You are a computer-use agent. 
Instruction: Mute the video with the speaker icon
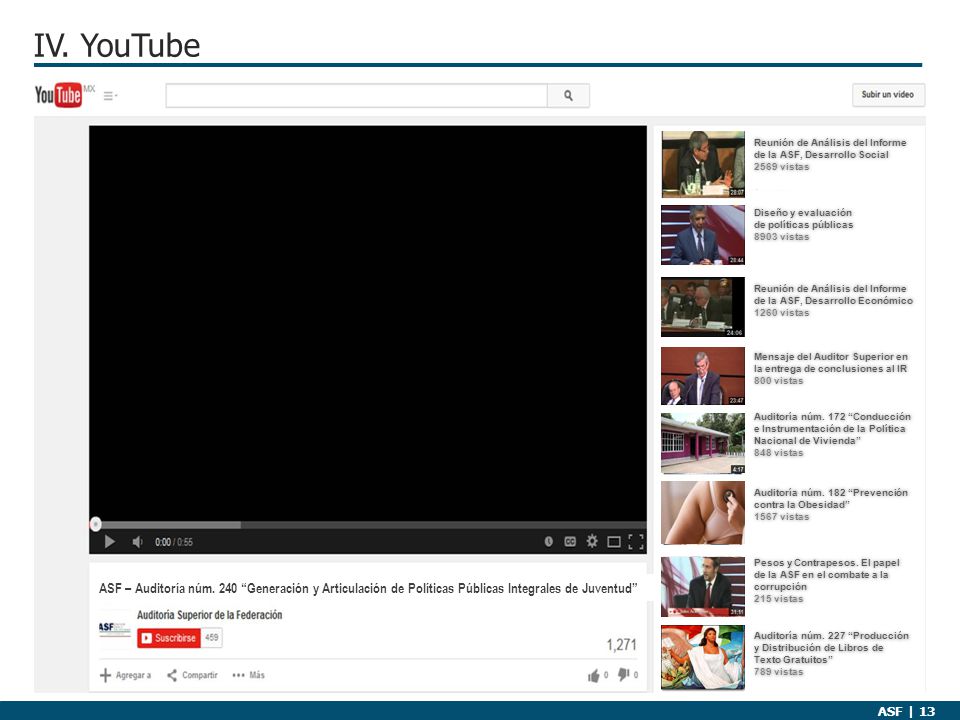click(x=137, y=542)
